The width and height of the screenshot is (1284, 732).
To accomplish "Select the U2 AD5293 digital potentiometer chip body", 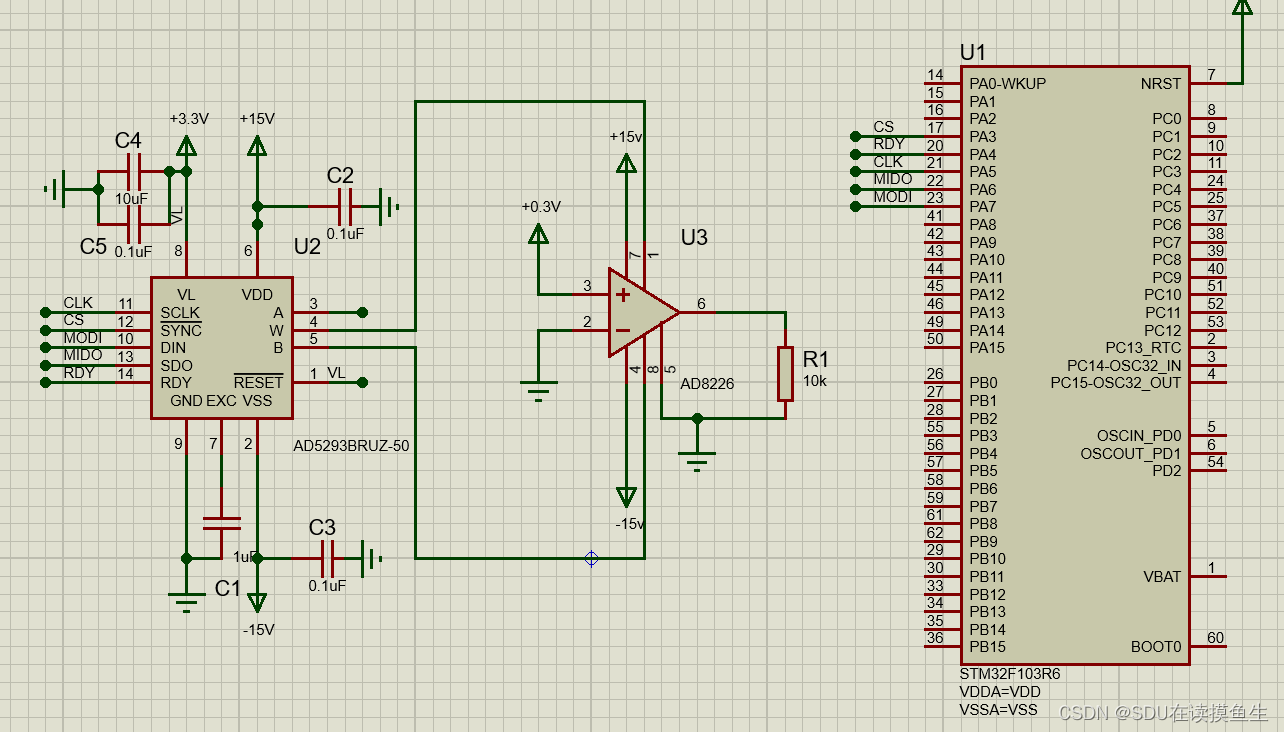I will click(x=222, y=347).
